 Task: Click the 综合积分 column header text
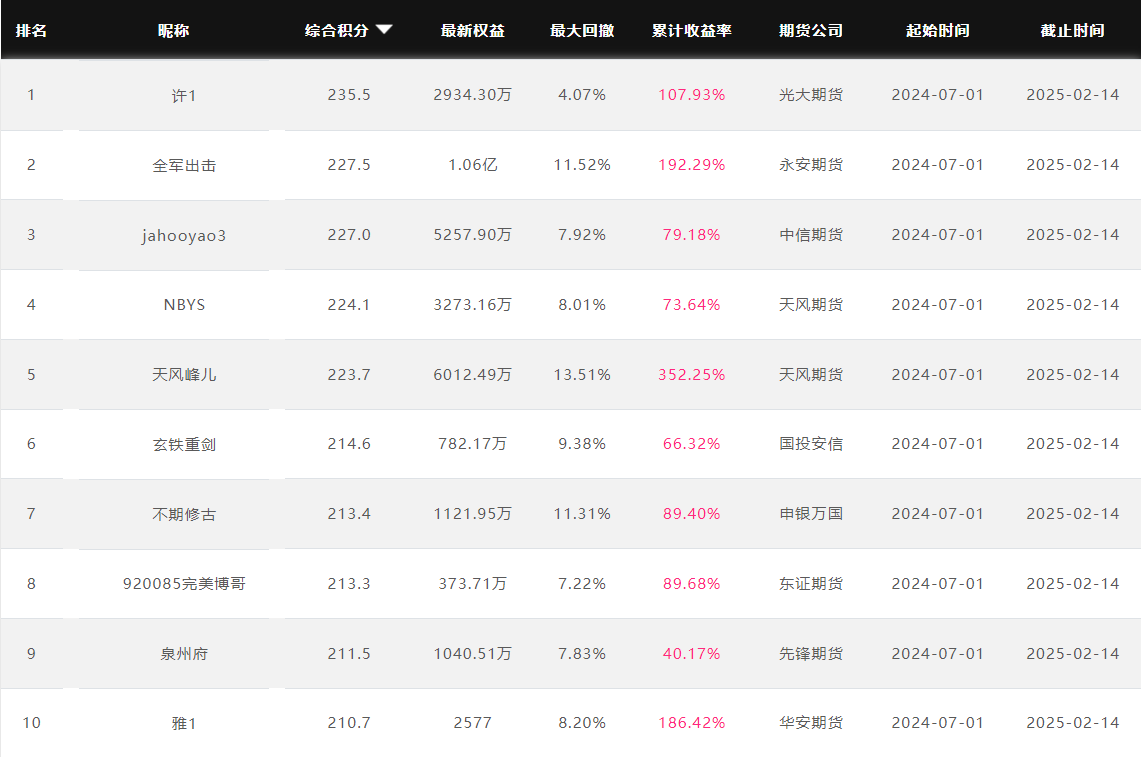pos(336,31)
